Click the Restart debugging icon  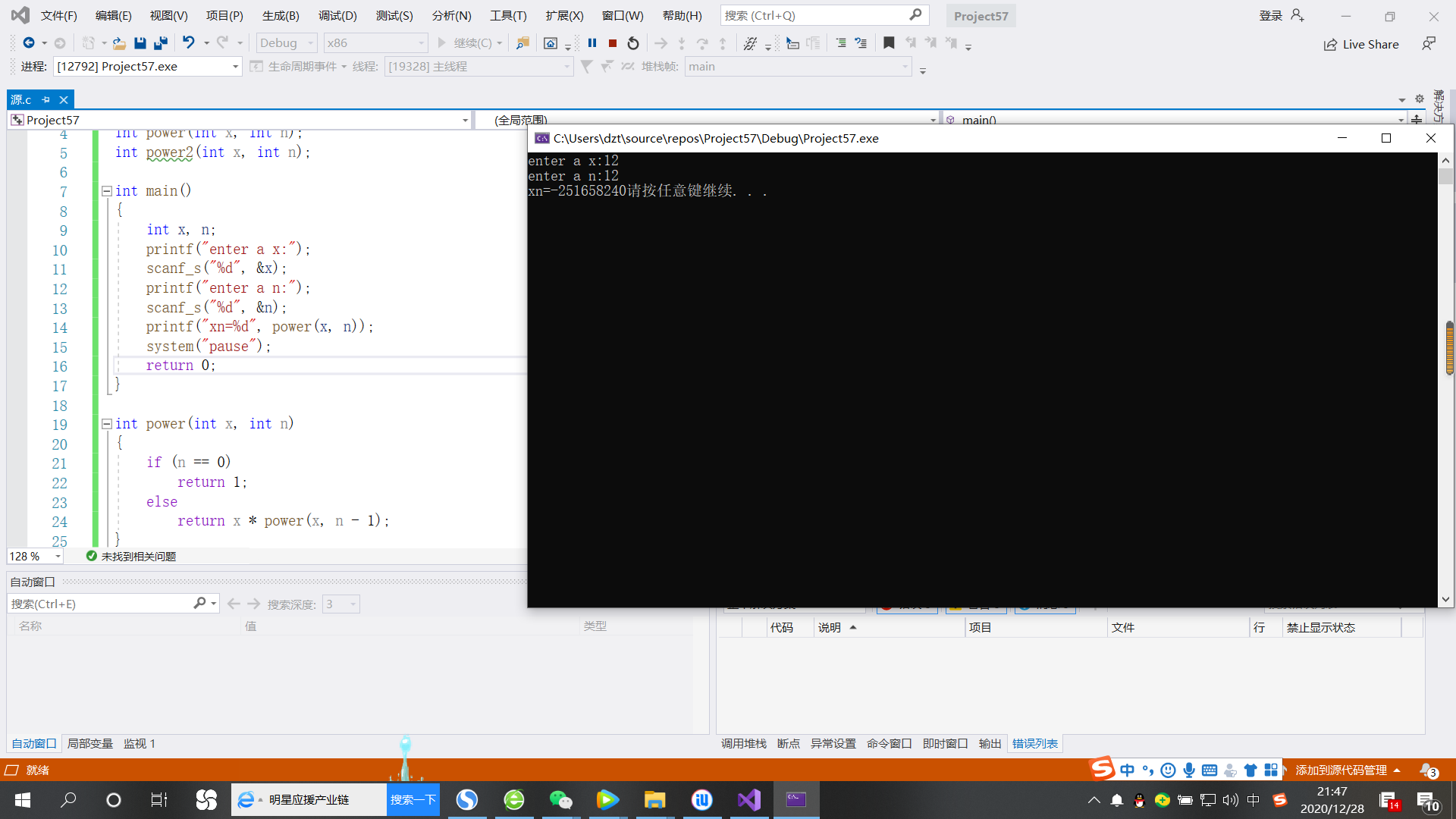pyautogui.click(x=633, y=43)
